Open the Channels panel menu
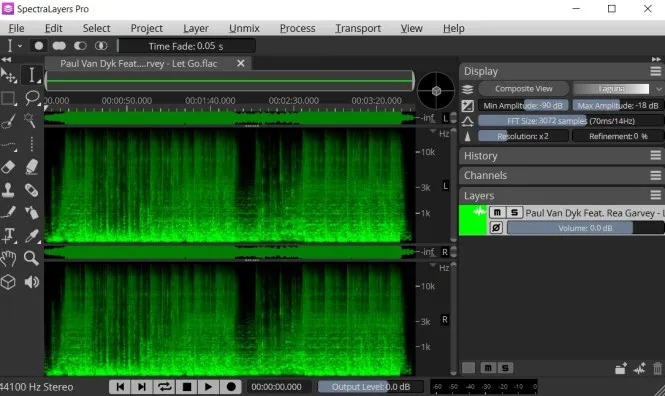The image size is (665, 396). pos(656,175)
